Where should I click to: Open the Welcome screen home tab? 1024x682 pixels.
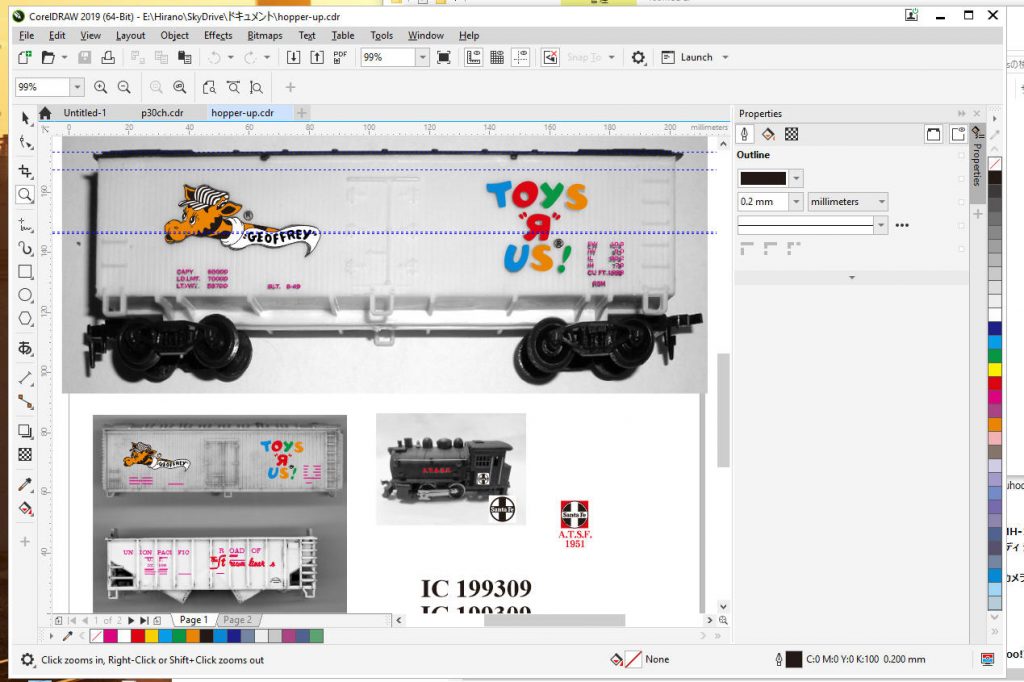tap(45, 113)
